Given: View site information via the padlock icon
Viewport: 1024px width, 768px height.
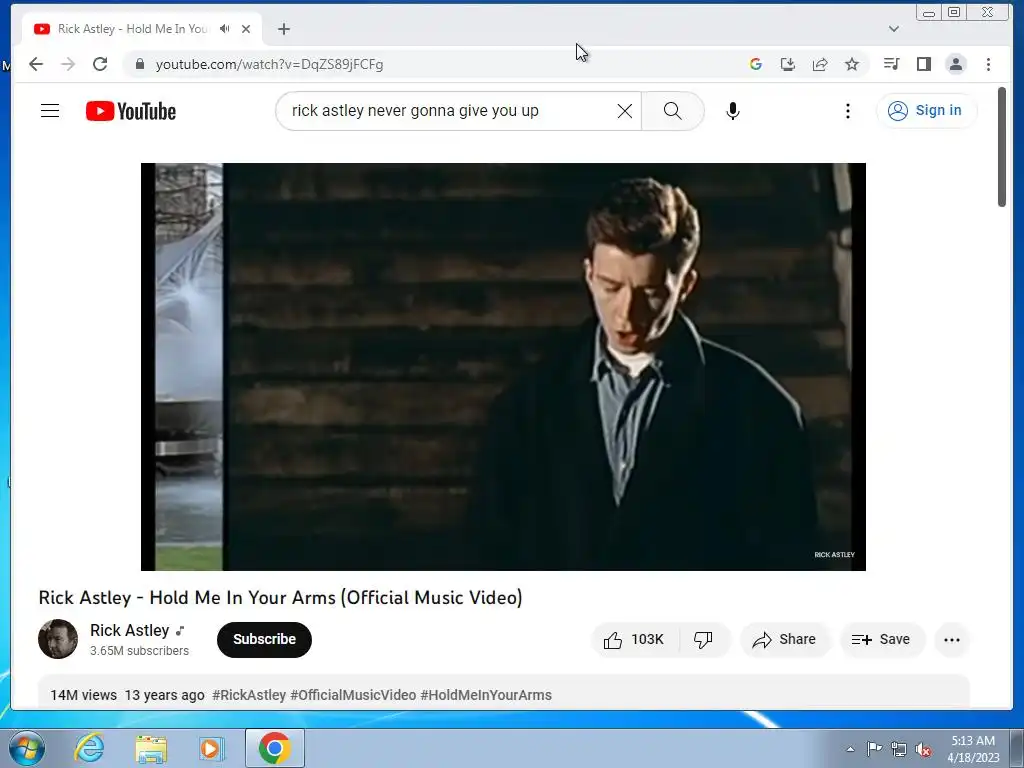Looking at the screenshot, I should pyautogui.click(x=139, y=64).
